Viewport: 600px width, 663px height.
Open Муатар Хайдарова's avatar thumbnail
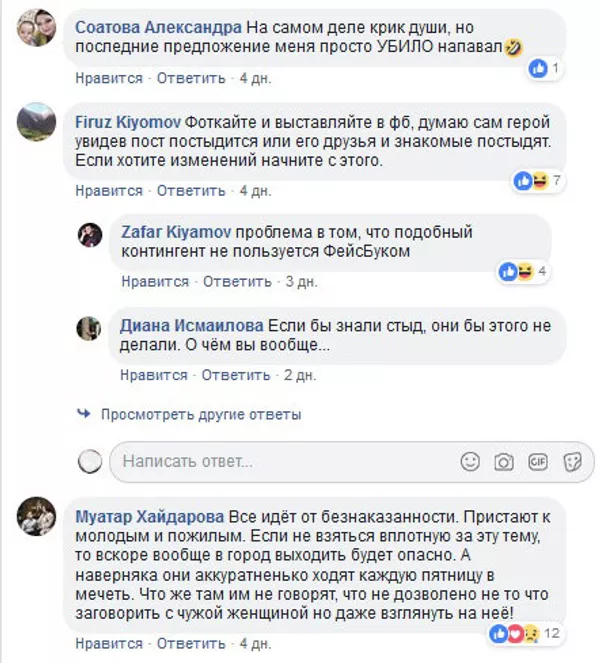tap(38, 516)
